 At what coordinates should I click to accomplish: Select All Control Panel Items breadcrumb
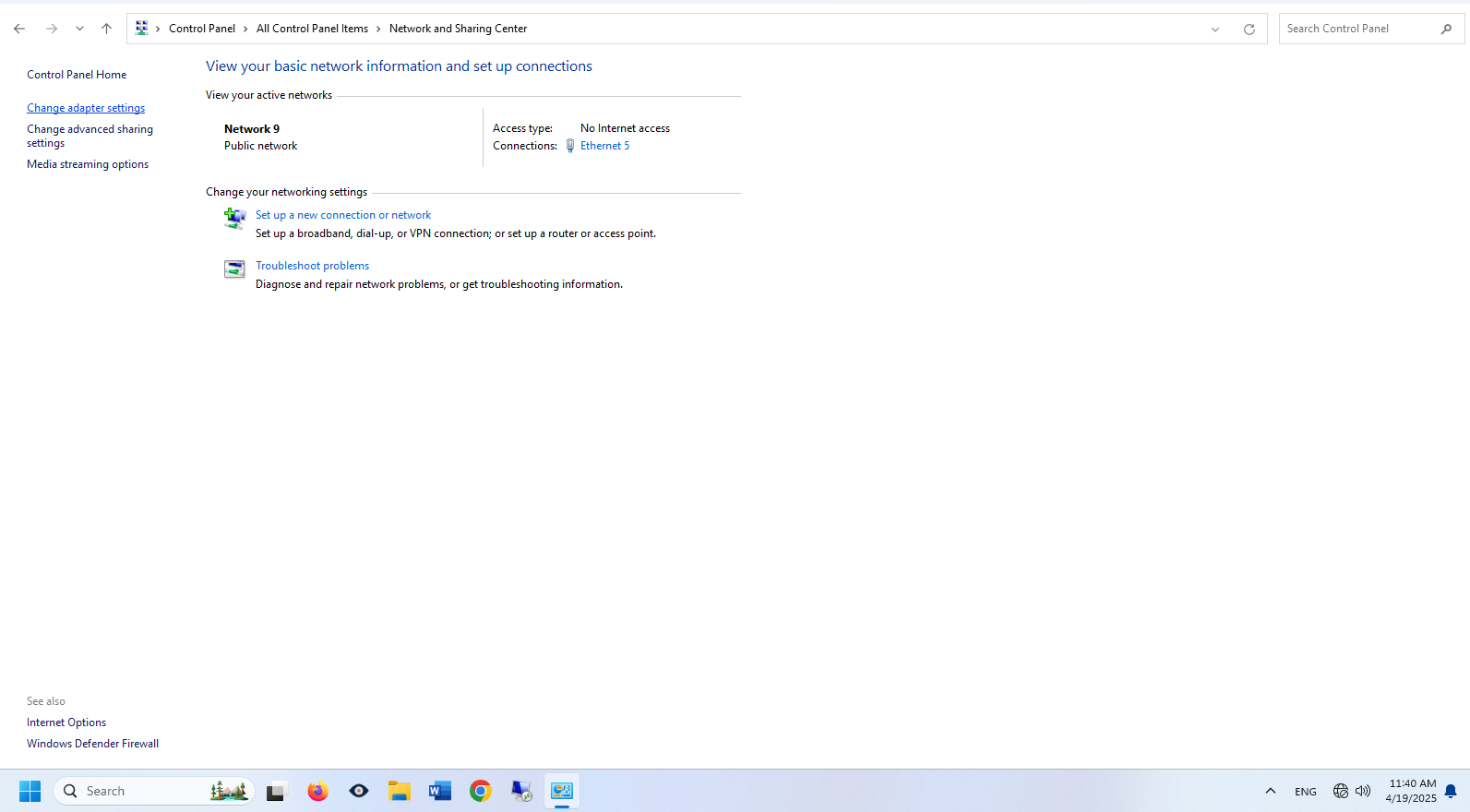(312, 29)
